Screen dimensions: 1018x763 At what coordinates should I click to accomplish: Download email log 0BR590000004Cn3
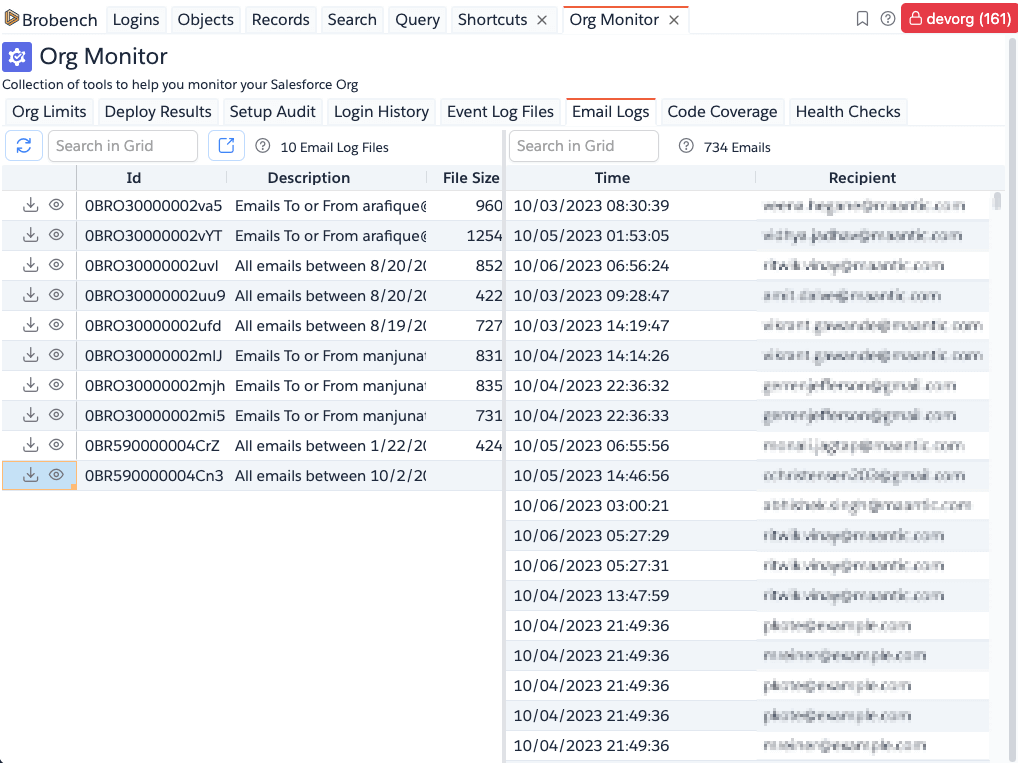tap(31, 475)
